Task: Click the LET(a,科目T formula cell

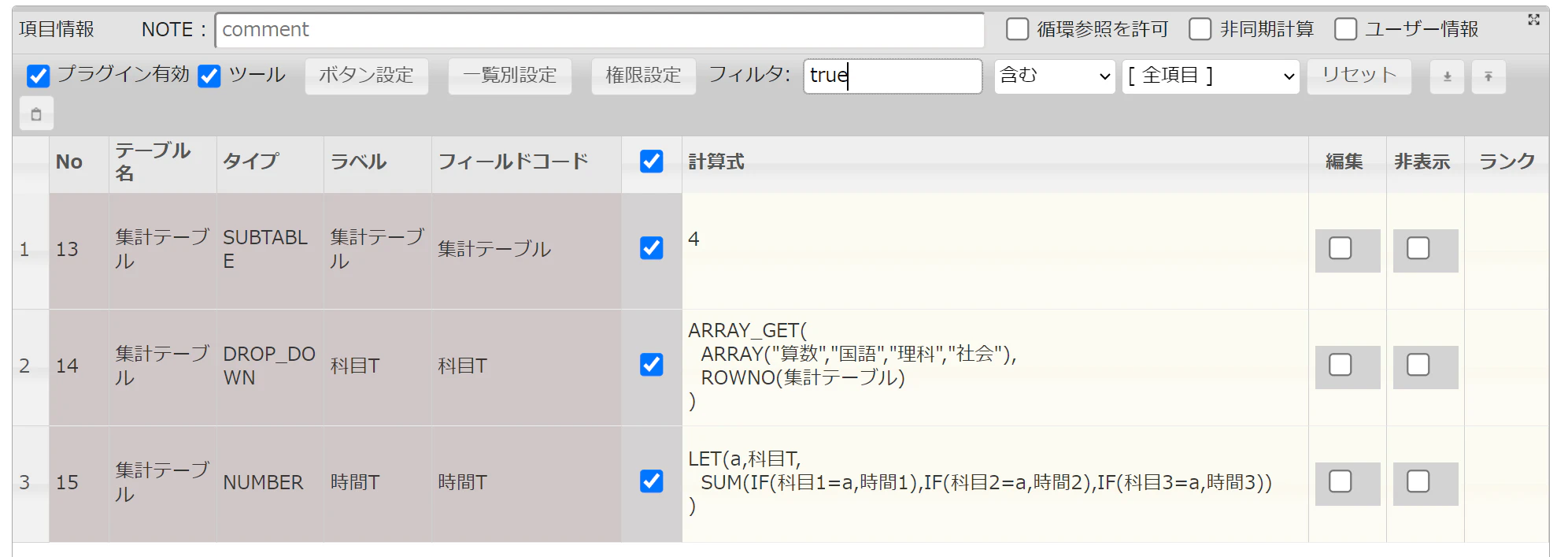Action: [995, 485]
